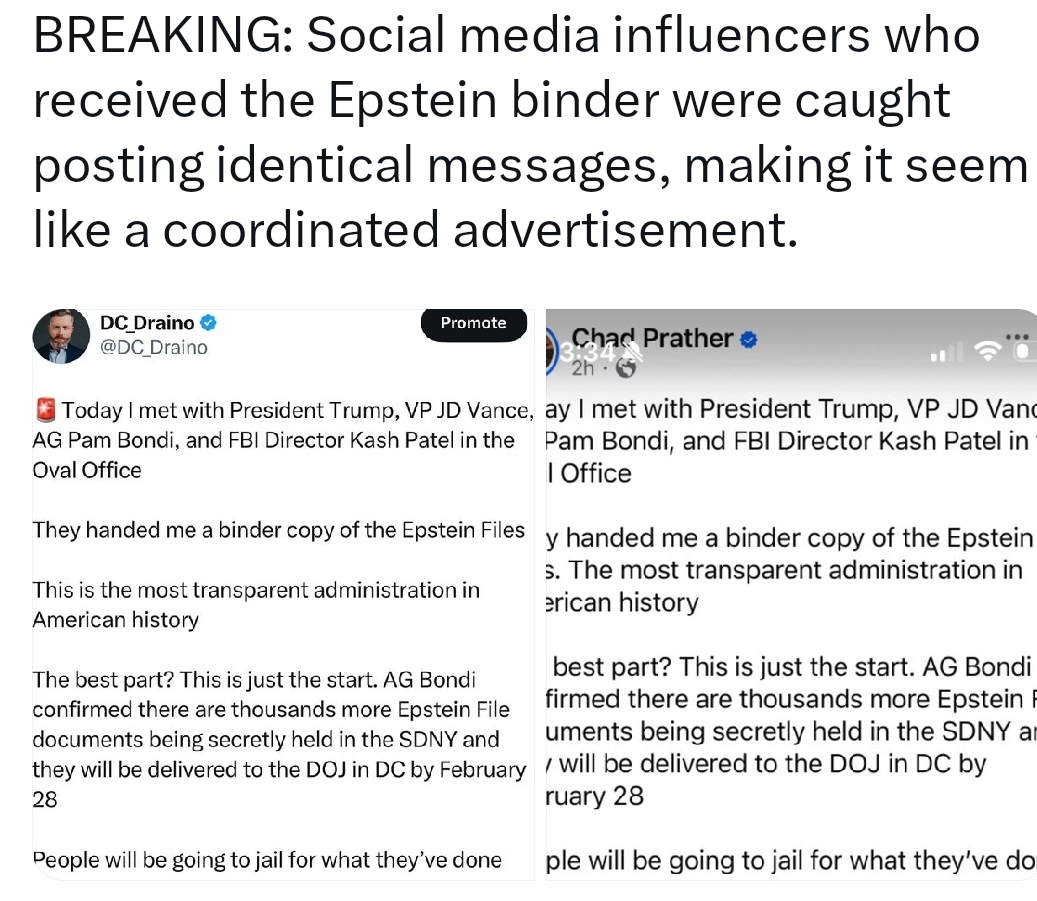This screenshot has height=901, width=1037.
Task: Click the 2h post timestamp
Action: click(583, 368)
